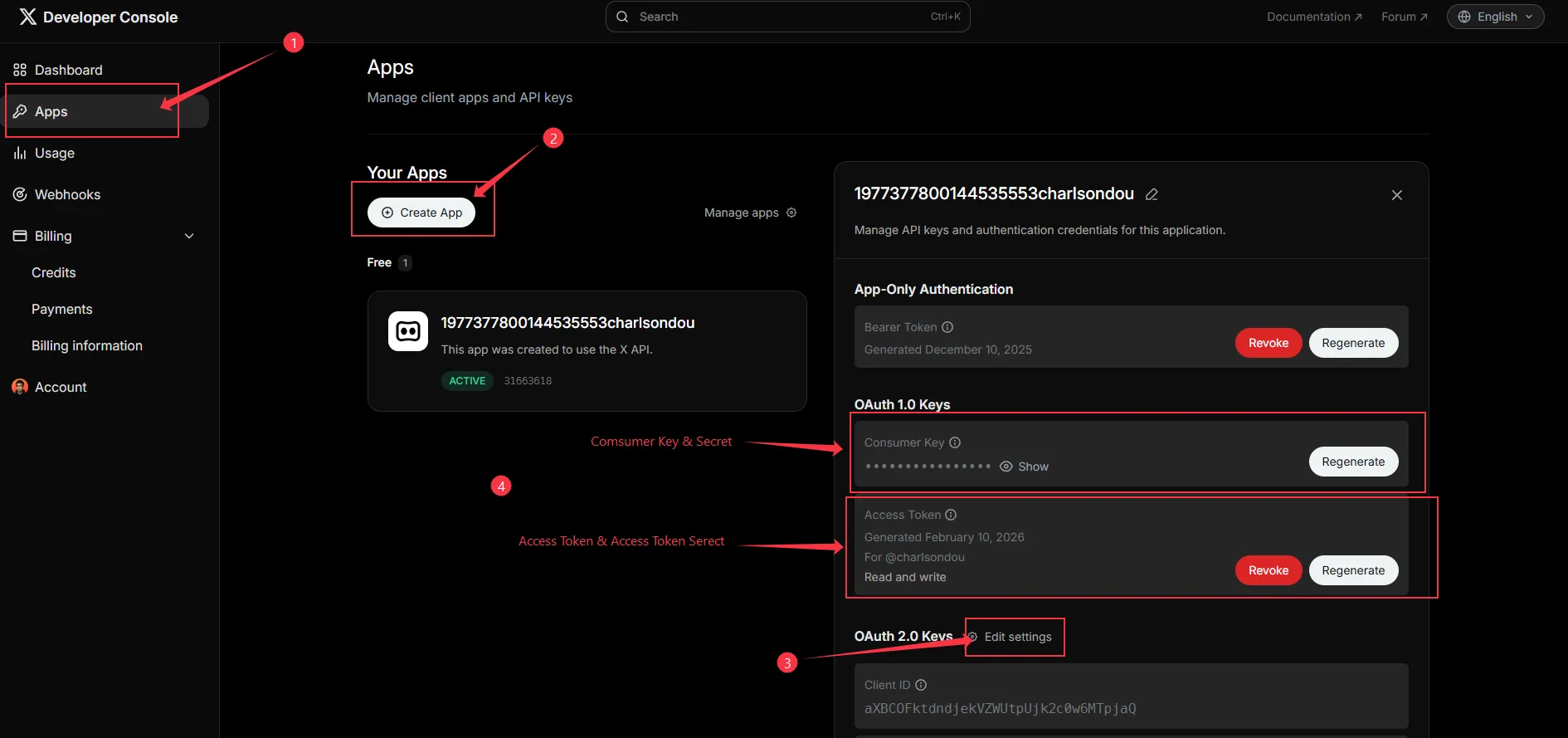Click the app logo thumbnail in app card
The image size is (1568, 738).
[x=408, y=331]
